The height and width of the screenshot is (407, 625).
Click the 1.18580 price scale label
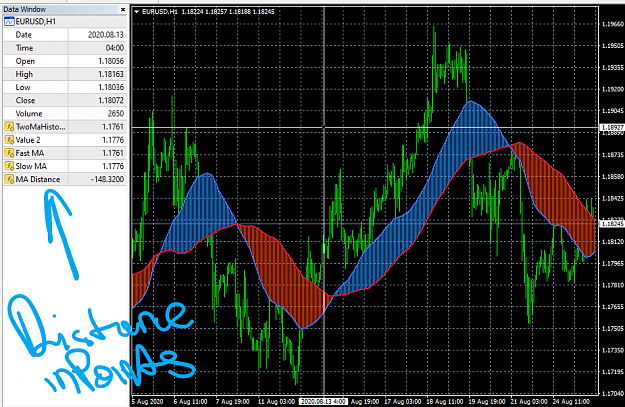613,176
